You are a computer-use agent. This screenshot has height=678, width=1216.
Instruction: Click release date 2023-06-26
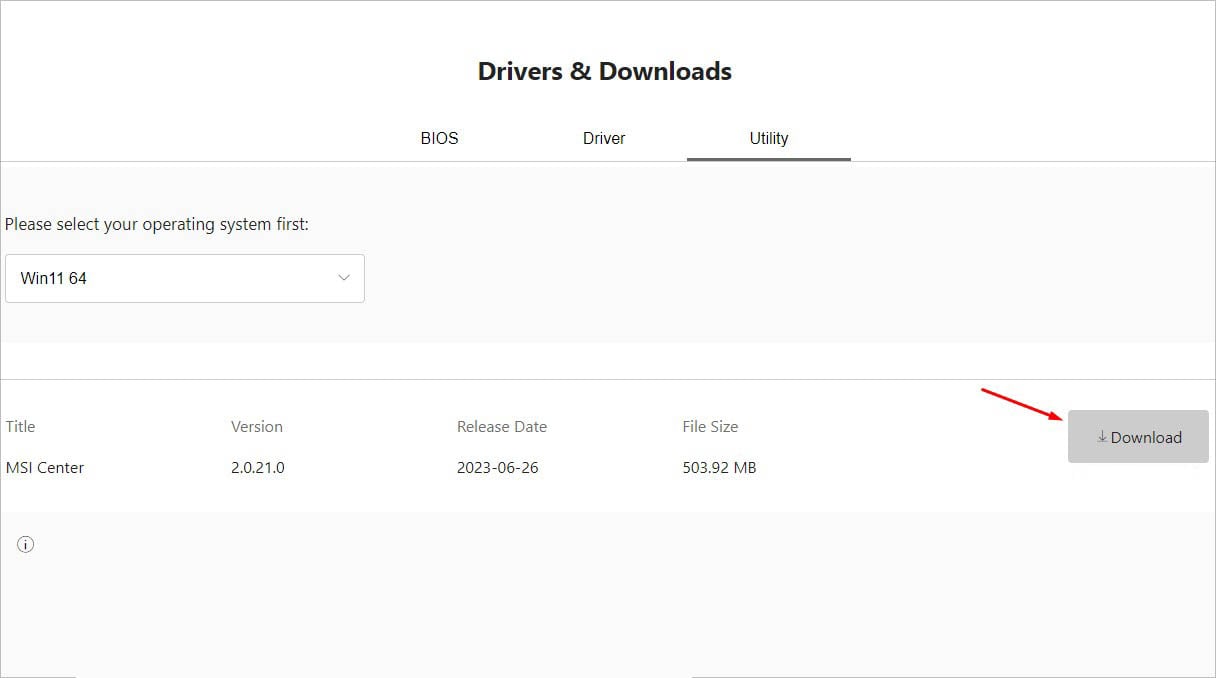pyautogui.click(x=498, y=467)
